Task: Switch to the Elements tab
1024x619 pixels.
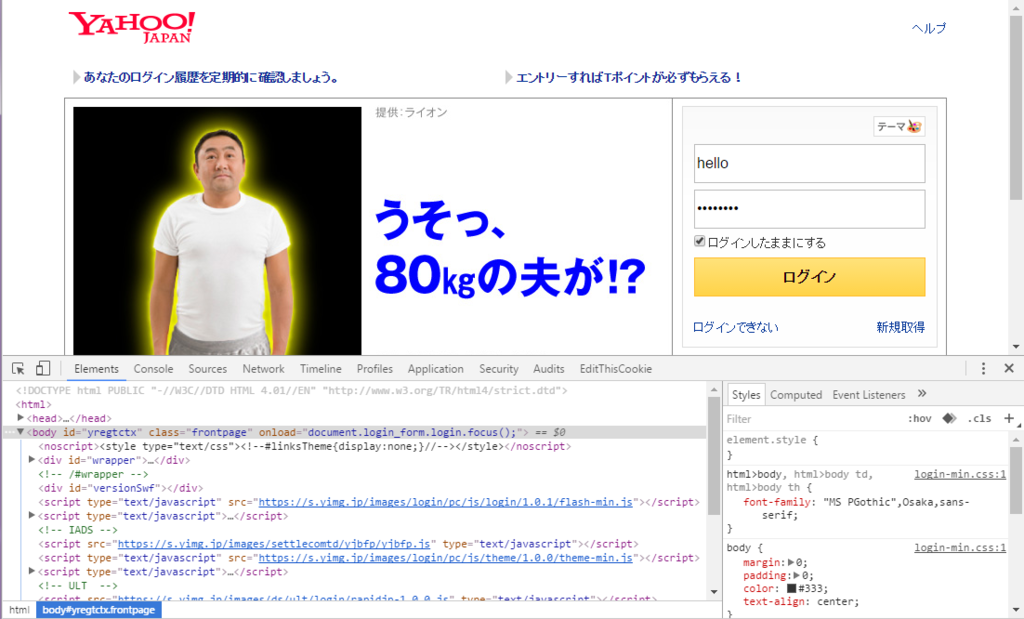Action: click(96, 368)
